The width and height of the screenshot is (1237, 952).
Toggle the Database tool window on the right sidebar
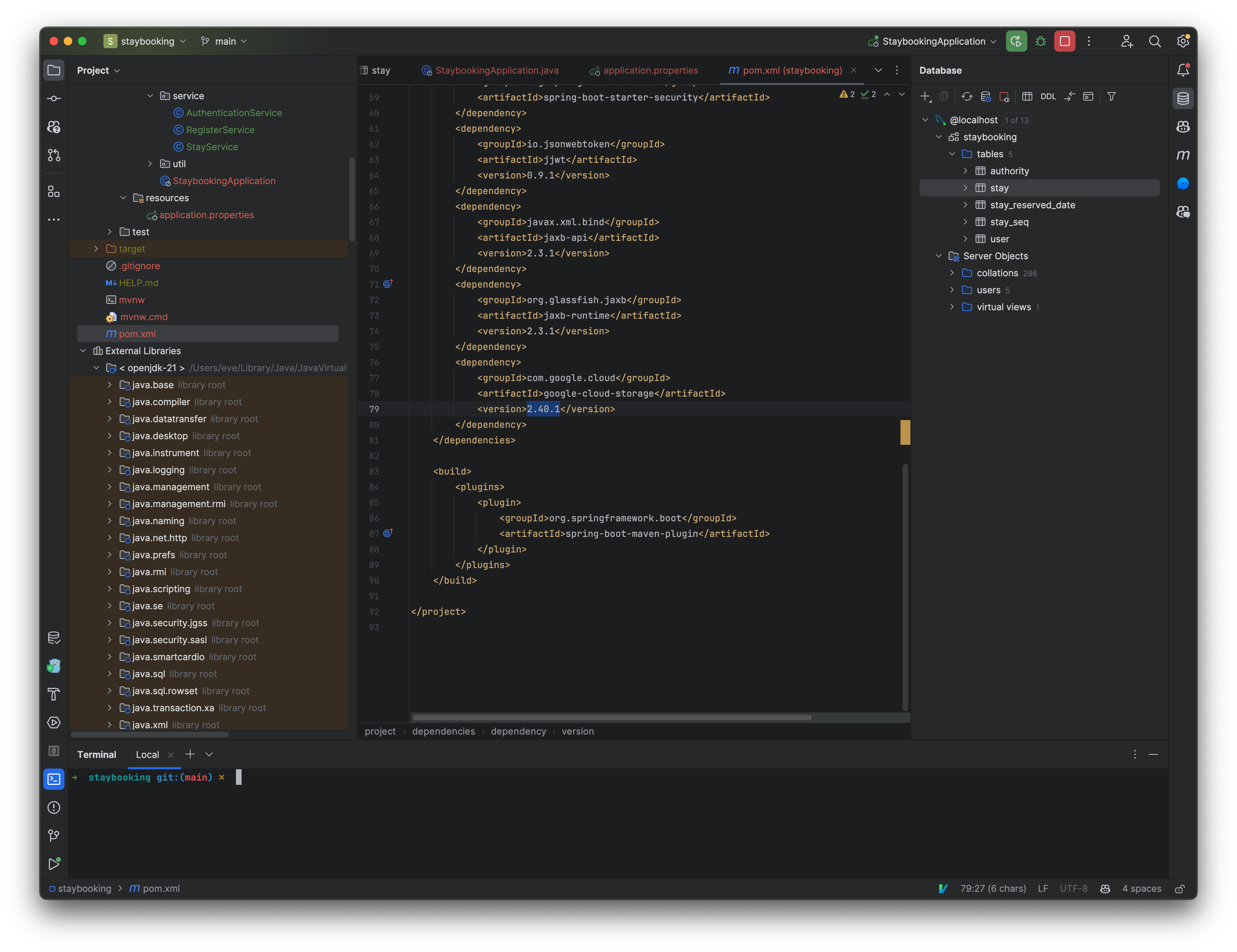[x=1183, y=98]
